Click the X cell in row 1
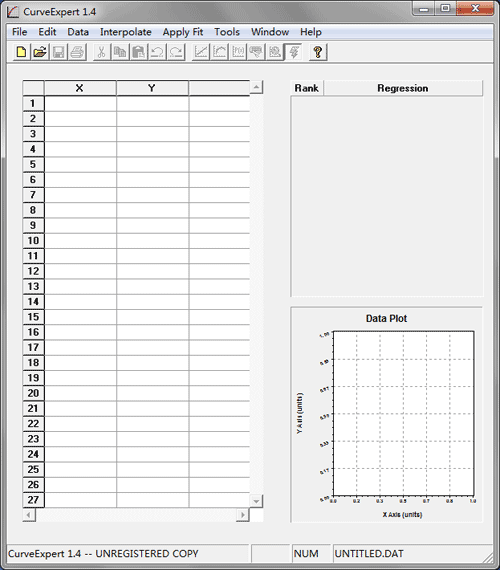 80,104
